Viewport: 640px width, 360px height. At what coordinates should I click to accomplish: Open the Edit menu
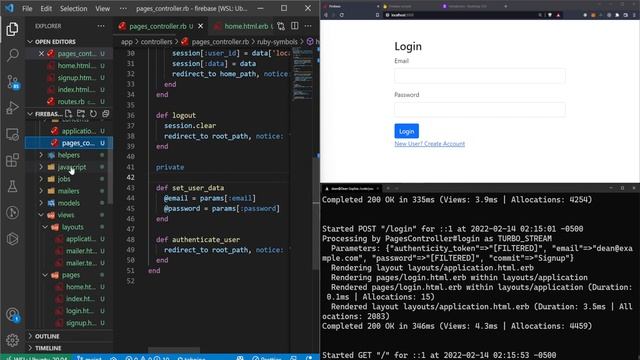pyautogui.click(x=46, y=9)
